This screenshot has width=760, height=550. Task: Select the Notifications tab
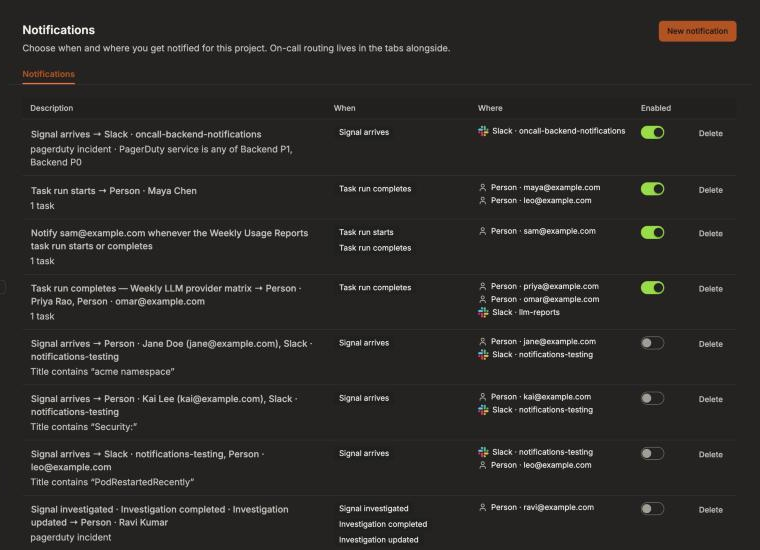48,74
